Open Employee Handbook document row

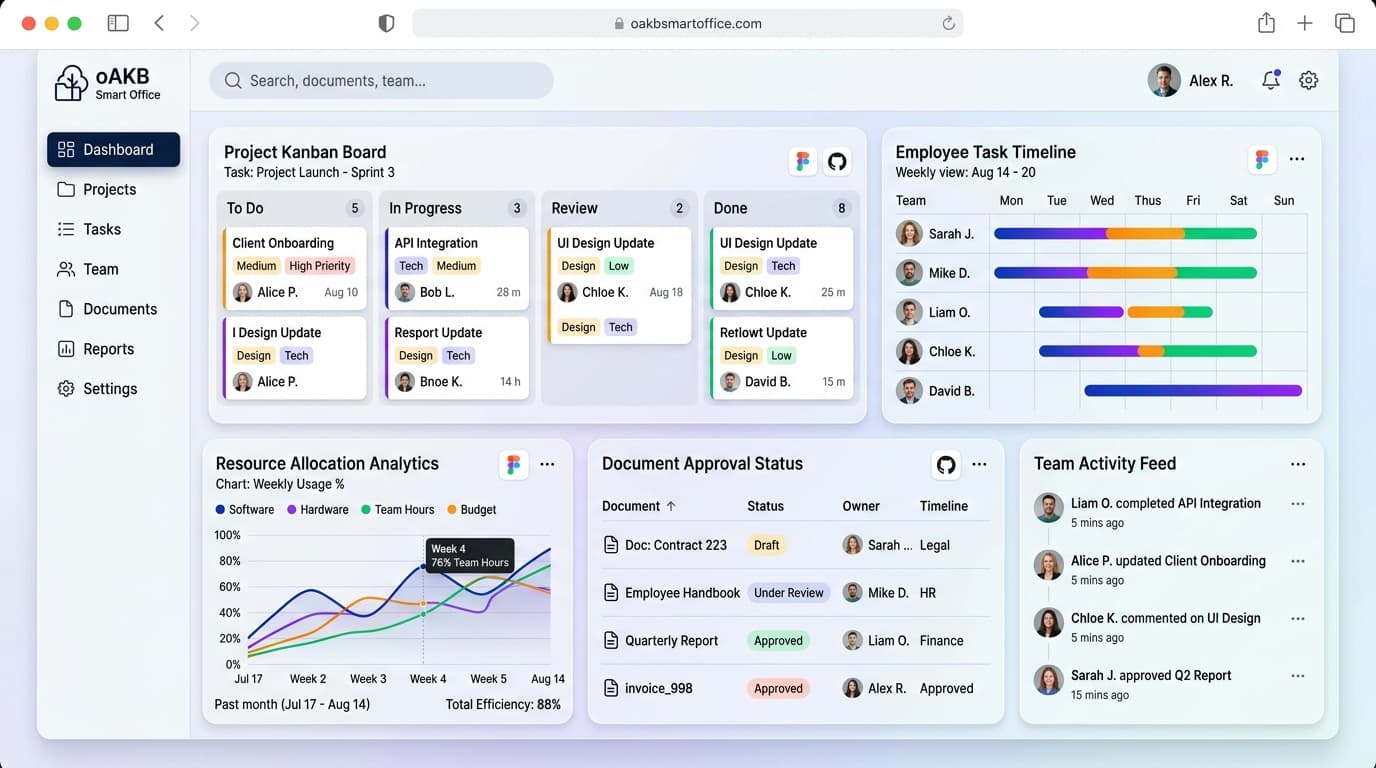[x=796, y=593]
